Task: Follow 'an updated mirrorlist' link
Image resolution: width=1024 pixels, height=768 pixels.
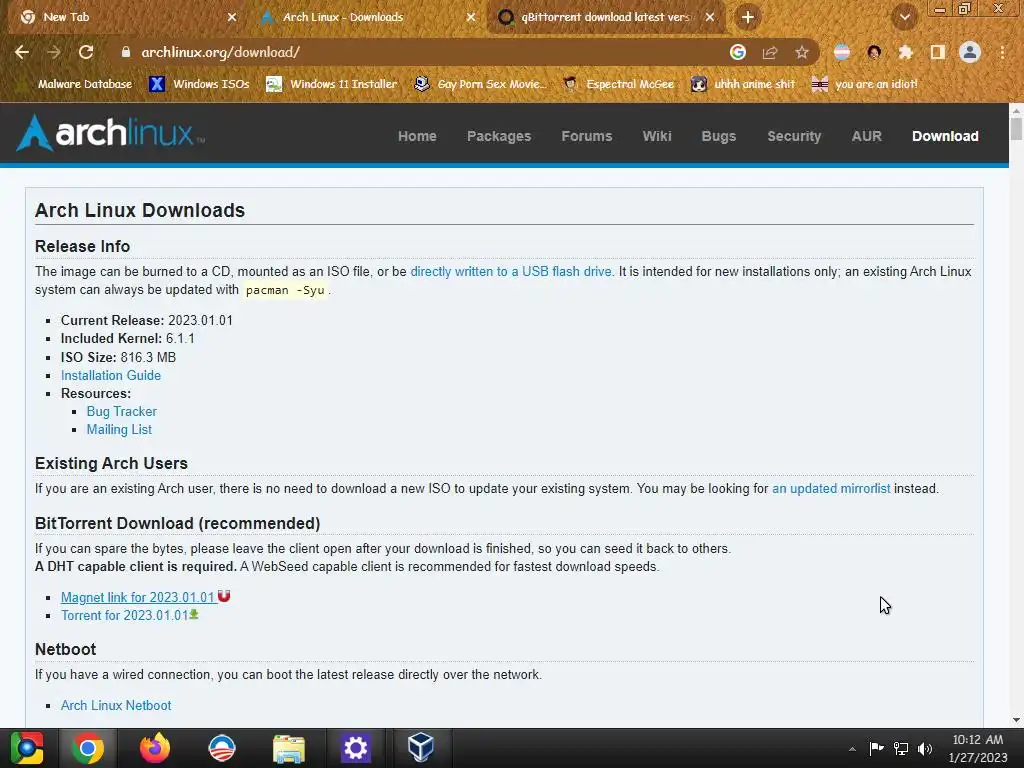Action: [831, 488]
